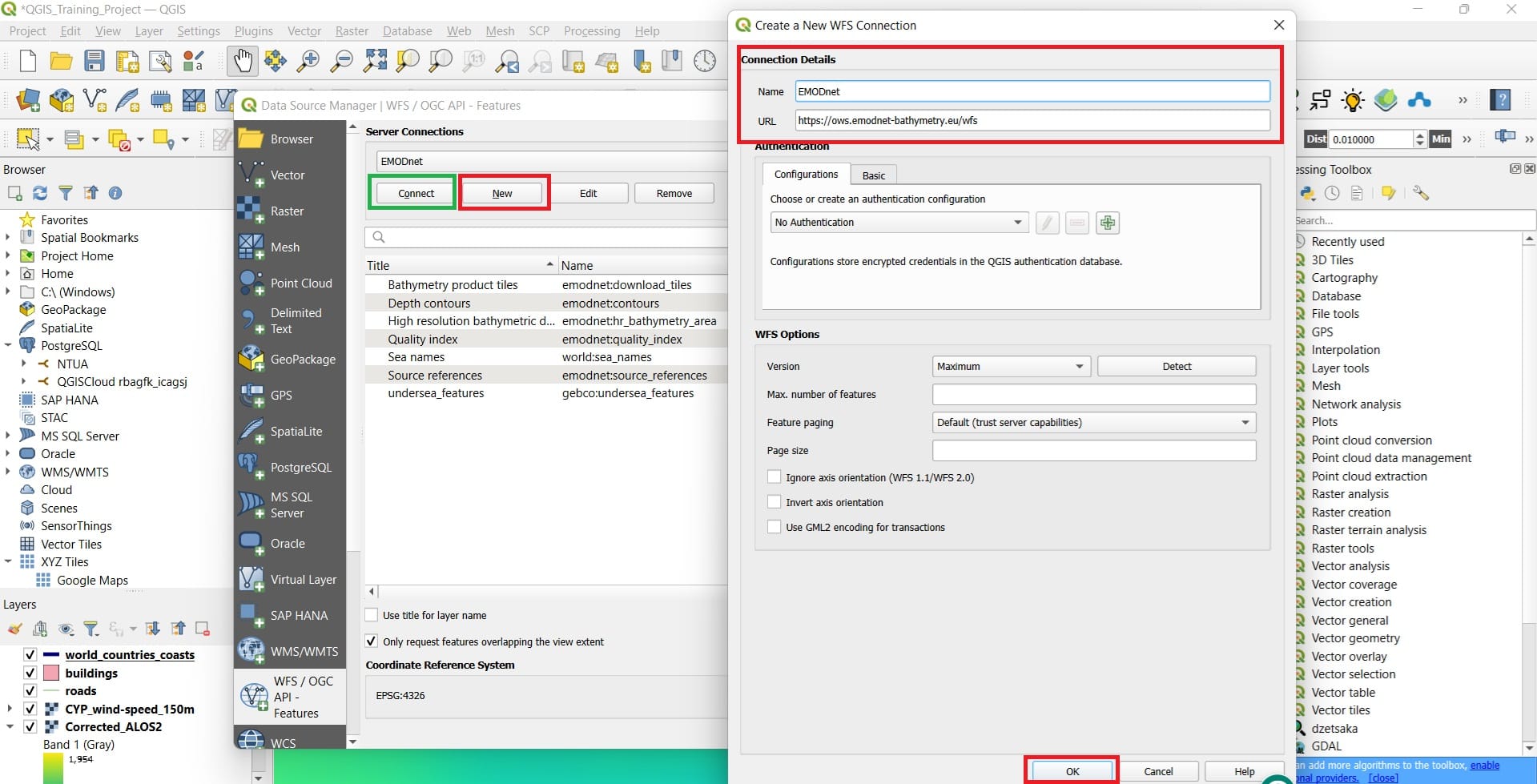
Task: Click the New GeoPackage Layer icon
Action: (62, 100)
